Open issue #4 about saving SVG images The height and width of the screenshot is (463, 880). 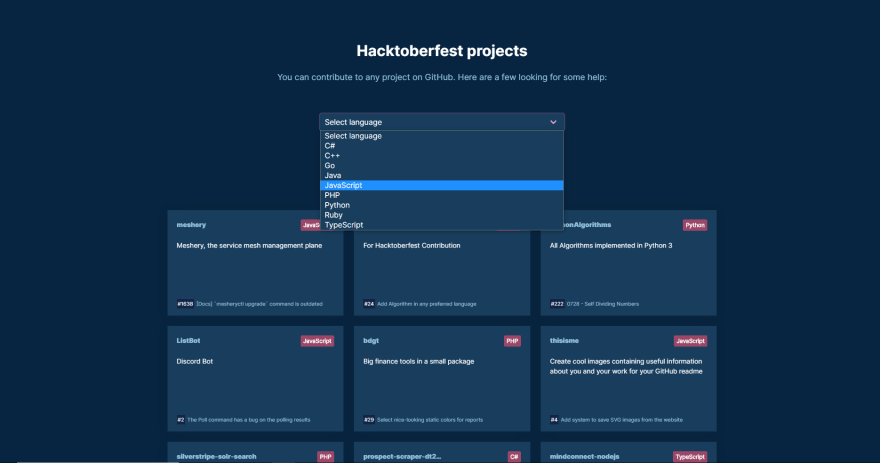click(616, 419)
